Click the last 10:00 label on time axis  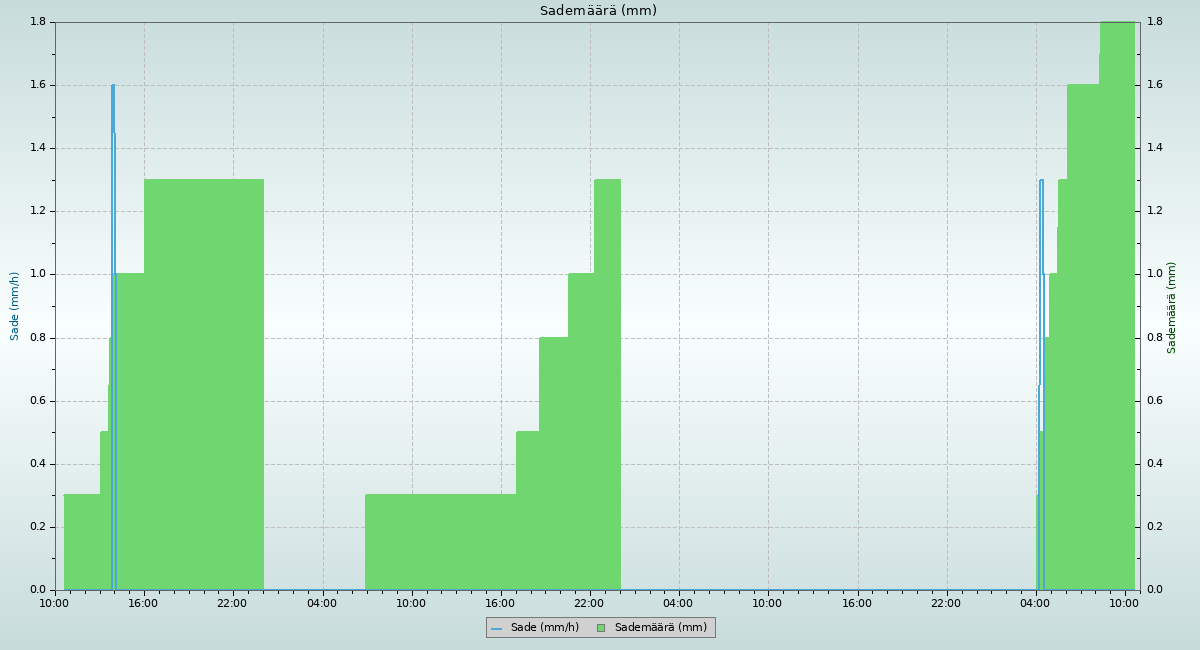tap(1125, 603)
